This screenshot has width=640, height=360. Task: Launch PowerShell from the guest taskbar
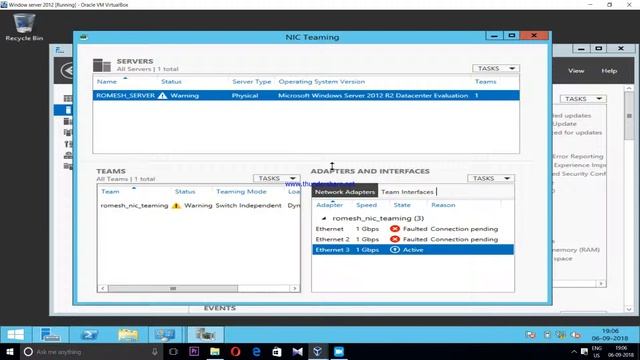tap(89, 335)
